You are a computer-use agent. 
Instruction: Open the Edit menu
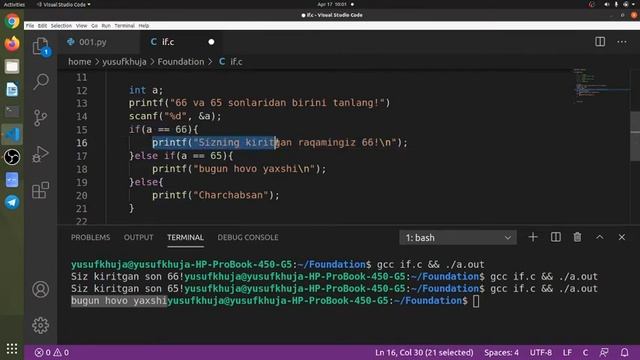(x=42, y=25)
